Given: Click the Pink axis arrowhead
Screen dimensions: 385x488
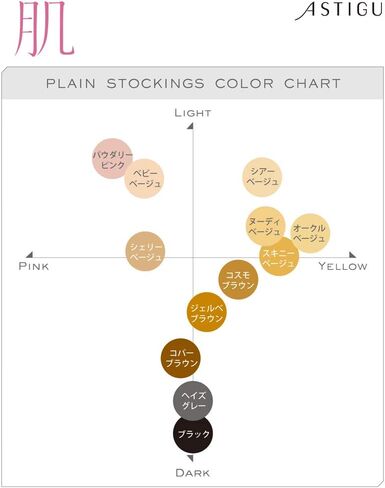Looking at the screenshot, I should pos(30,255).
